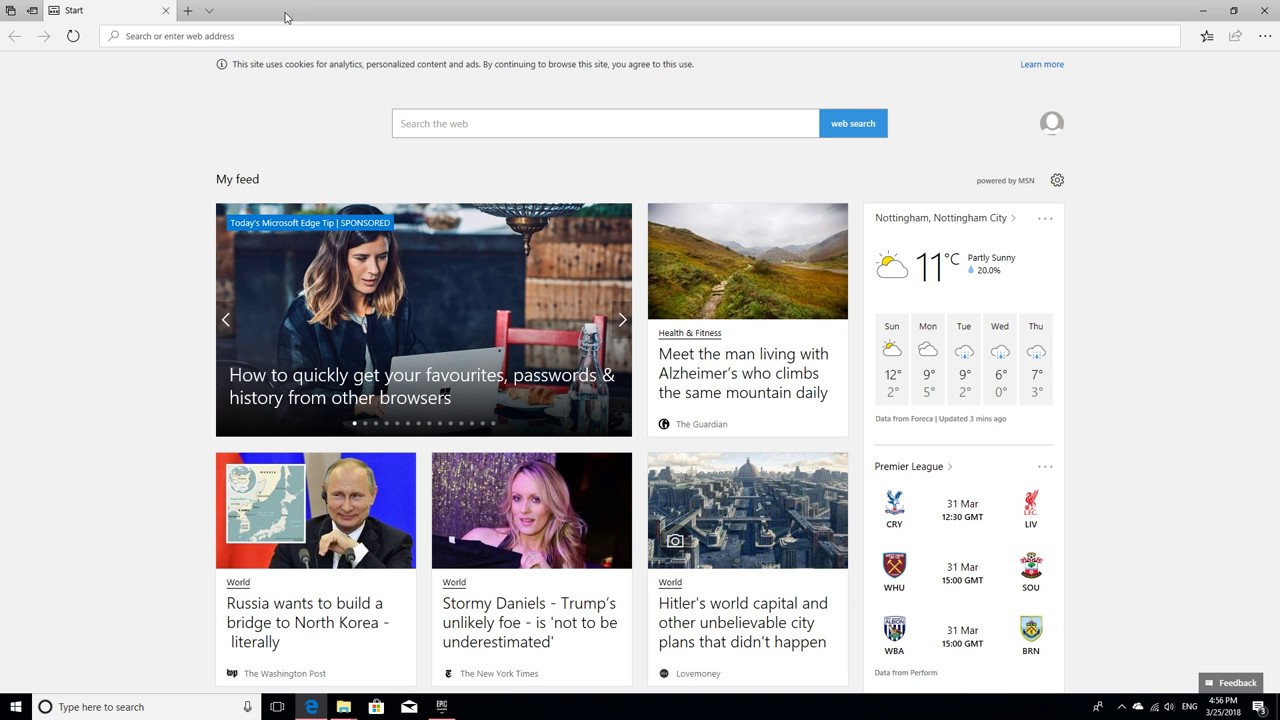Select the first carousel pagination dot
Viewport: 1280px width, 720px height.
[x=355, y=423]
